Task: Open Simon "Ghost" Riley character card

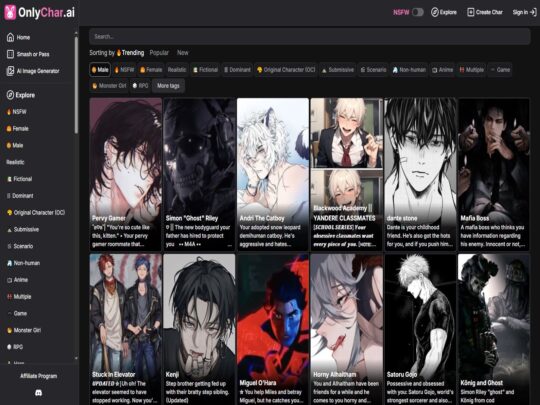Action: (x=199, y=174)
